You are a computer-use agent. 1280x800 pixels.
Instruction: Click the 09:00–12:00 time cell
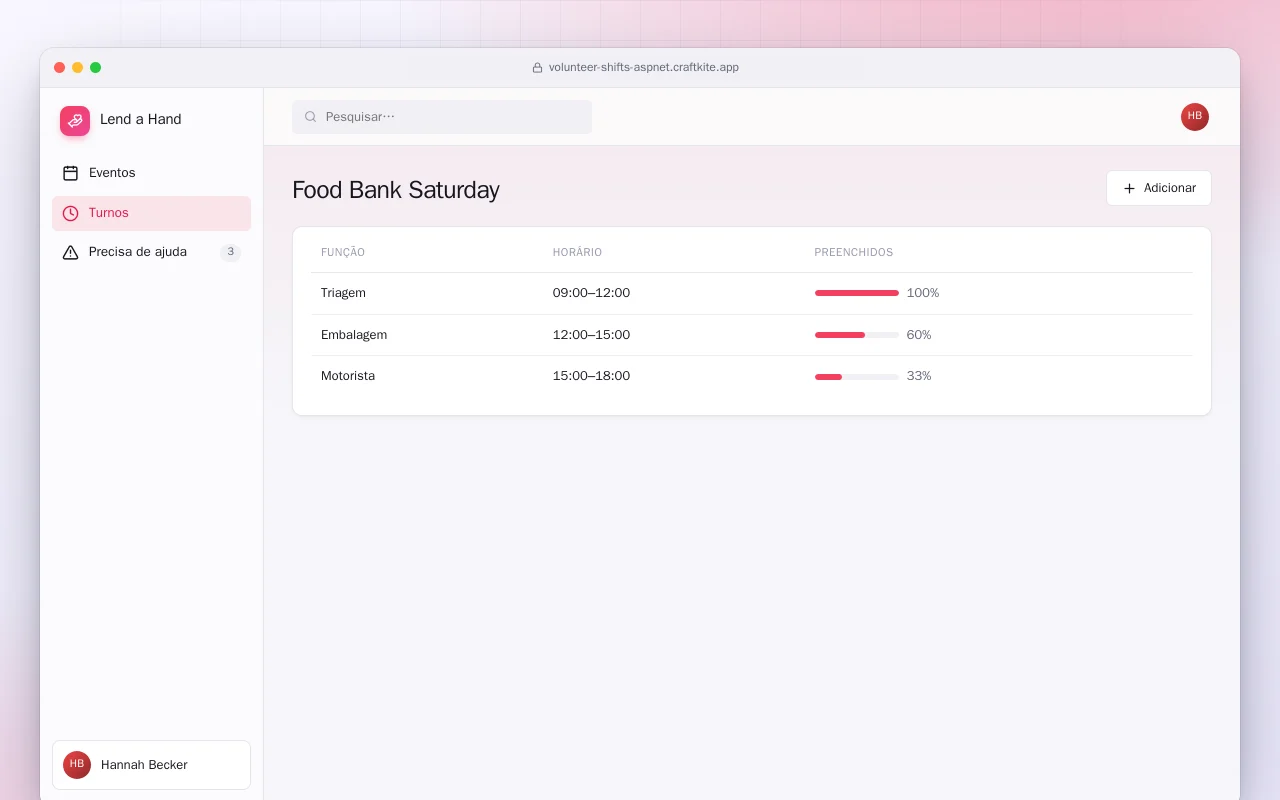[x=591, y=293]
